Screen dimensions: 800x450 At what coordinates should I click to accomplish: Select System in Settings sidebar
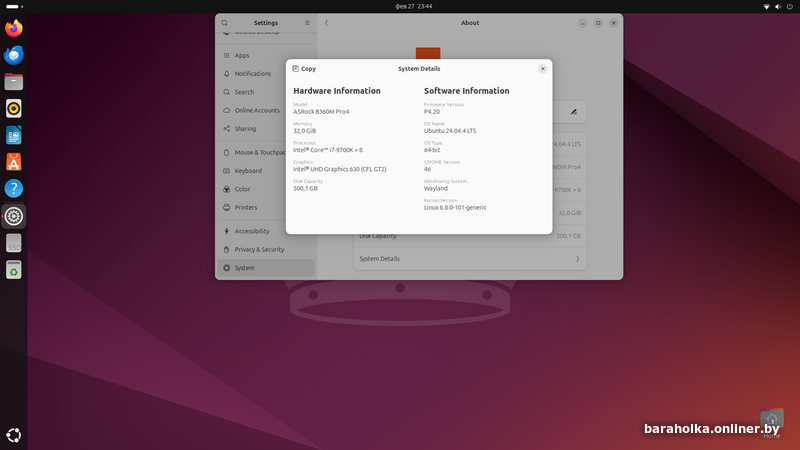click(x=266, y=268)
